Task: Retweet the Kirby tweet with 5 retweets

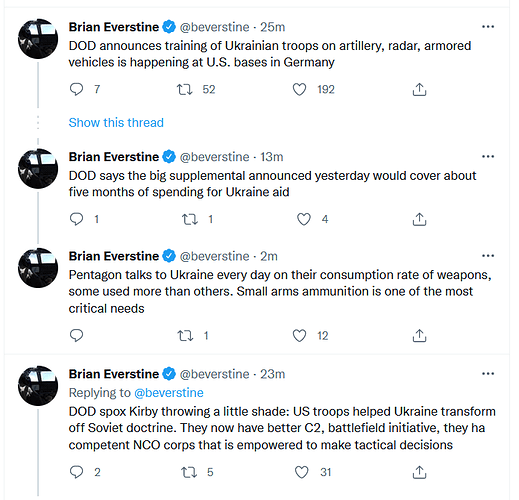Action: point(189,472)
